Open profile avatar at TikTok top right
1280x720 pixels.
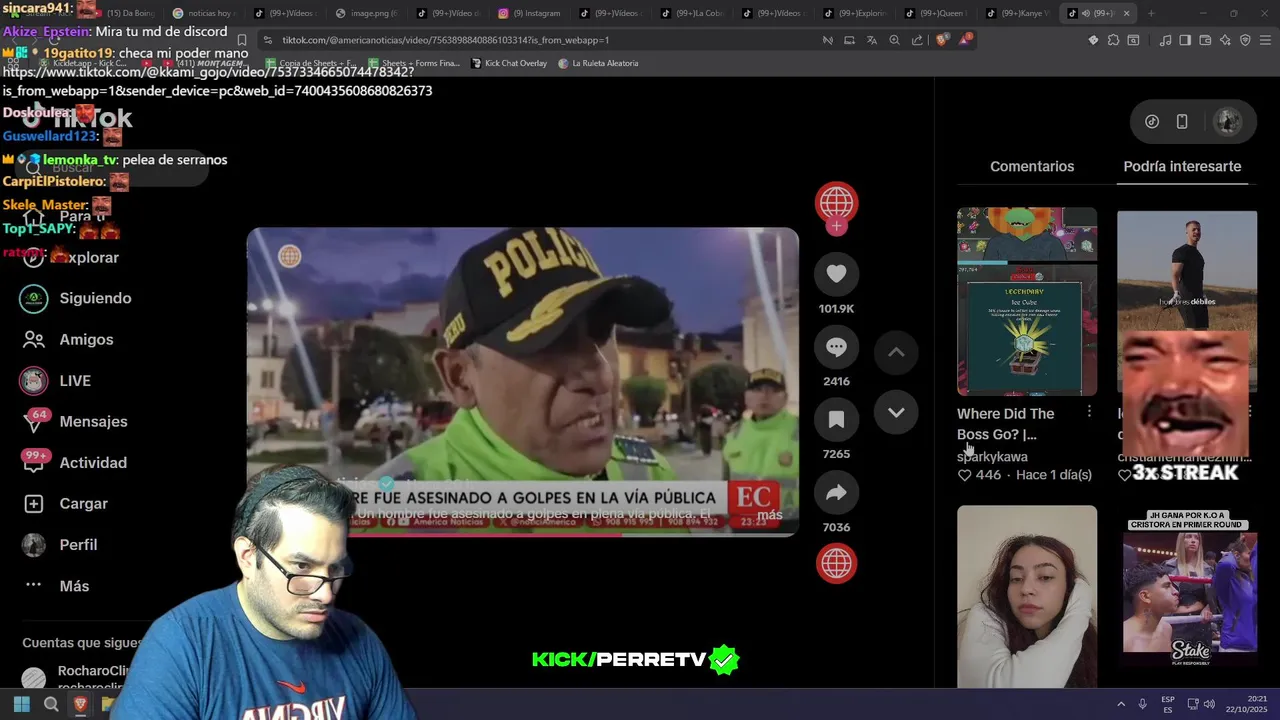point(1227,121)
